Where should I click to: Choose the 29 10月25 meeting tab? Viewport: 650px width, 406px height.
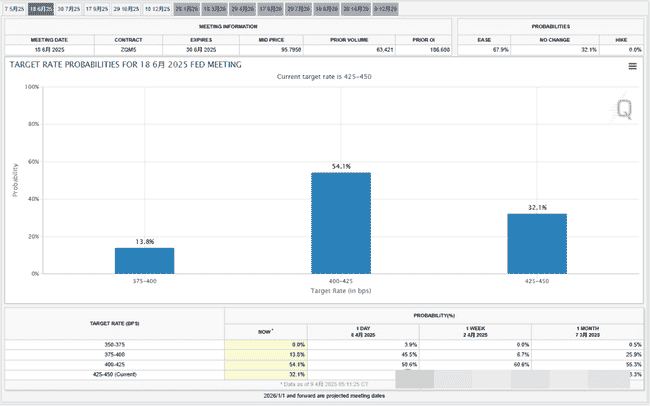(x=127, y=8)
